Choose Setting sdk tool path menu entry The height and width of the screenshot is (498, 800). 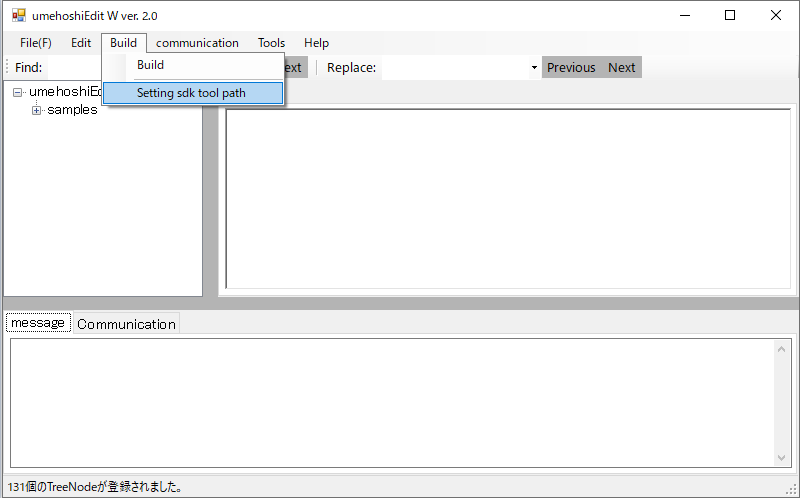pyautogui.click(x=191, y=93)
